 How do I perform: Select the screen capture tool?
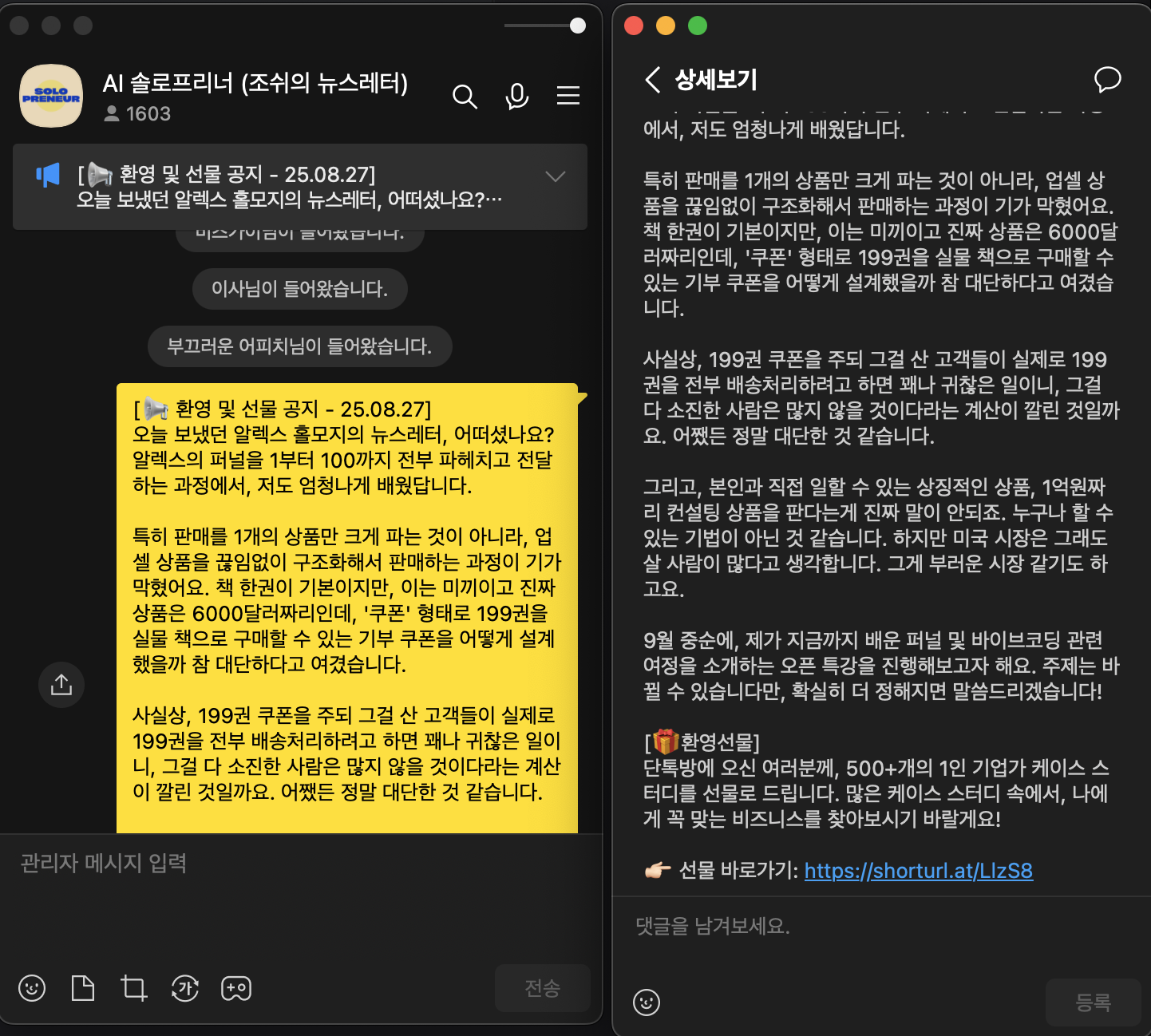[133, 988]
